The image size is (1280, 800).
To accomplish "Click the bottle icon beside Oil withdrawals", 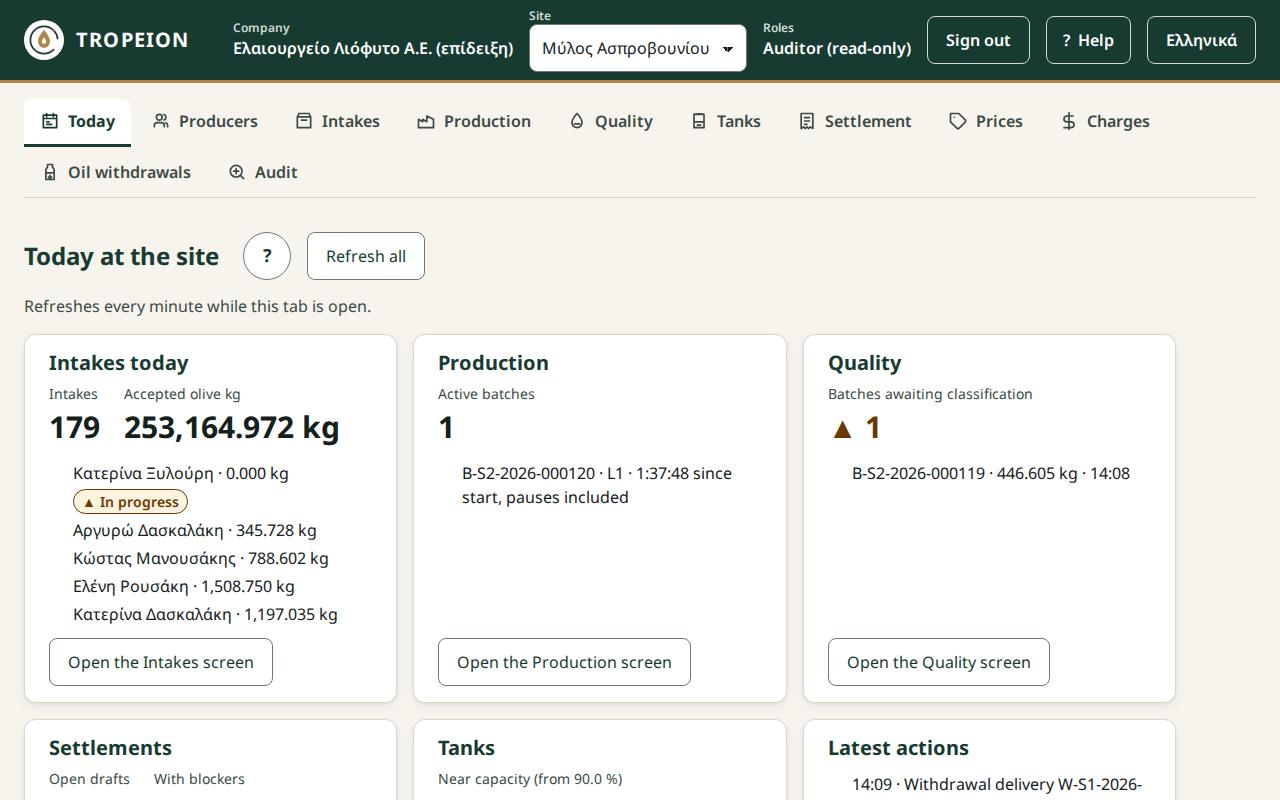I will (50, 172).
